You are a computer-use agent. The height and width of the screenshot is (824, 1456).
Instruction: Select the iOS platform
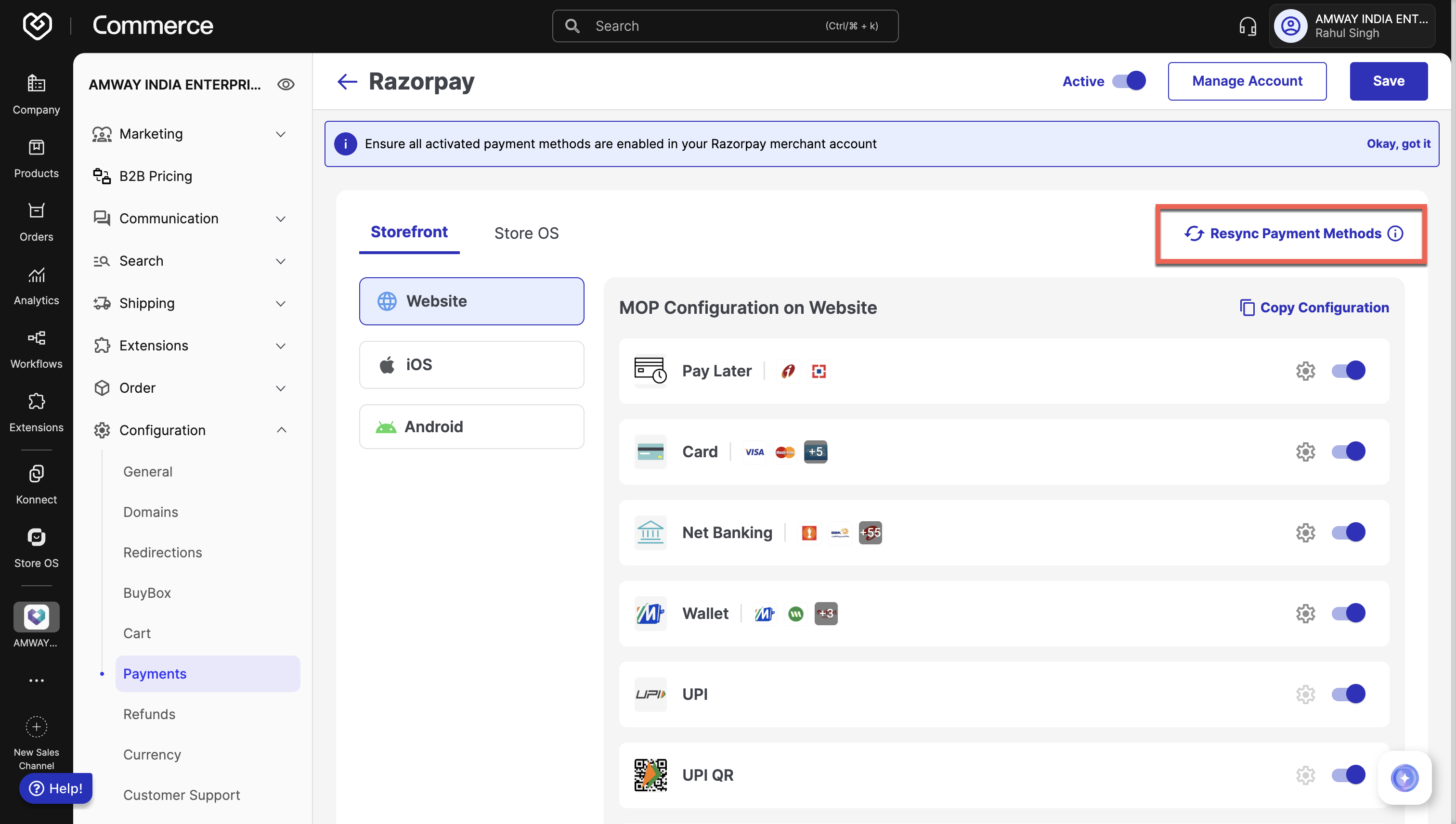point(471,364)
